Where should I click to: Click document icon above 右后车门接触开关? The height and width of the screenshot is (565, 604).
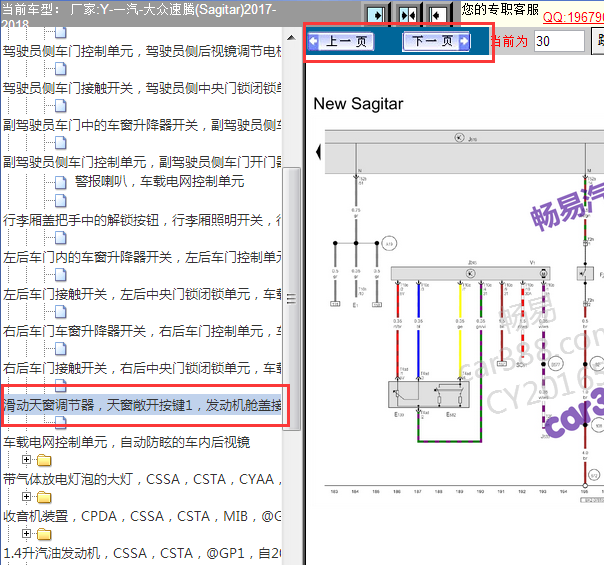point(60,349)
